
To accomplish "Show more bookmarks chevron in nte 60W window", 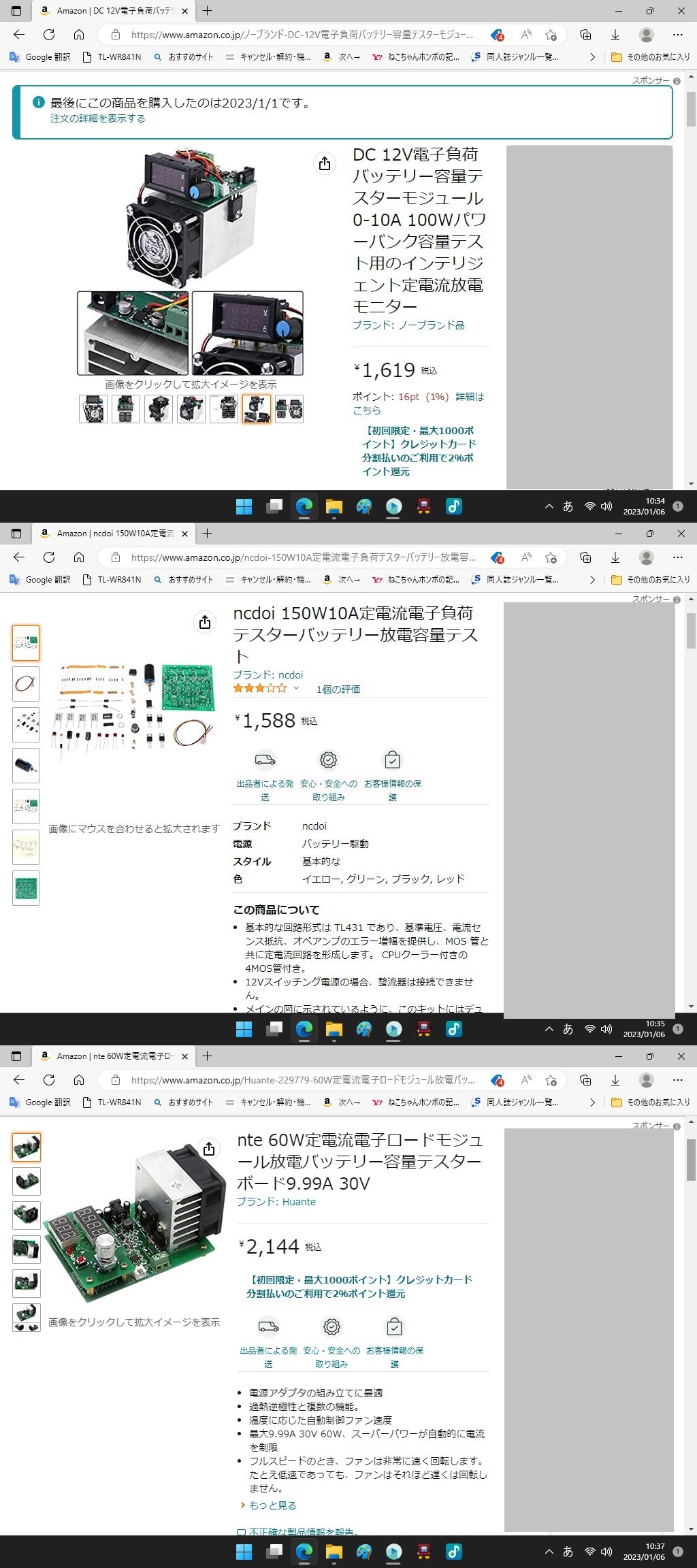I will (592, 1102).
